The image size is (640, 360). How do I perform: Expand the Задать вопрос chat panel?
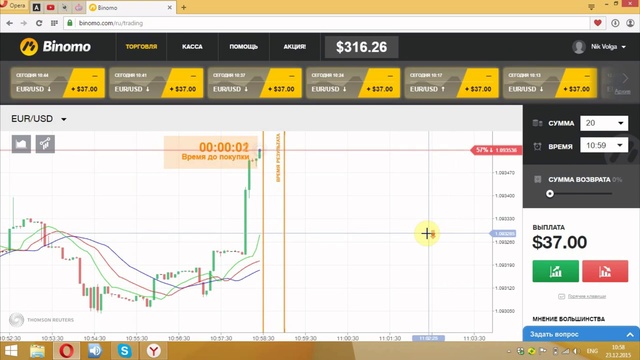coord(581,334)
